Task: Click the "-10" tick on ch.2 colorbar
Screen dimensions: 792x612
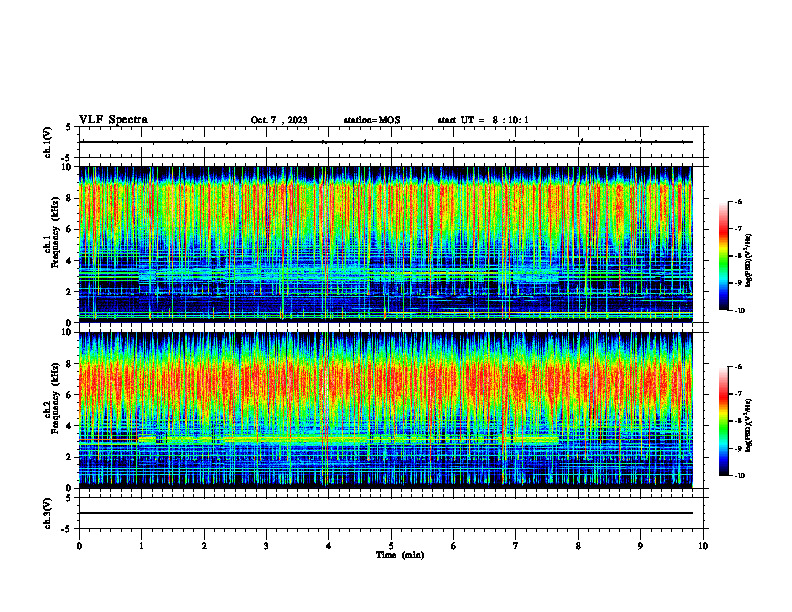Action: pyautogui.click(x=739, y=476)
